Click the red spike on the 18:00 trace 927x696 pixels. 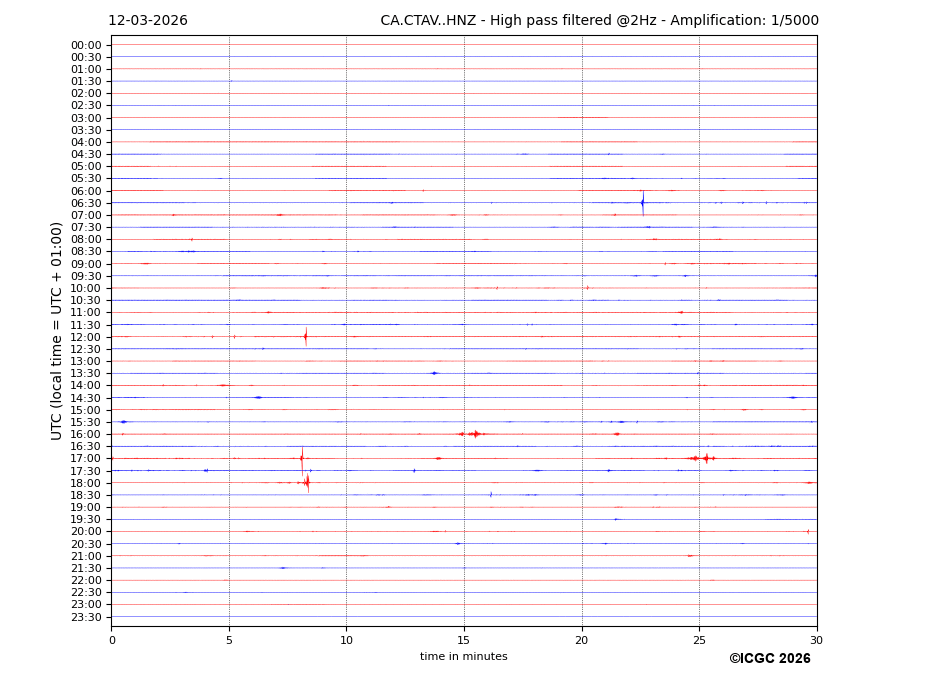coord(307,483)
